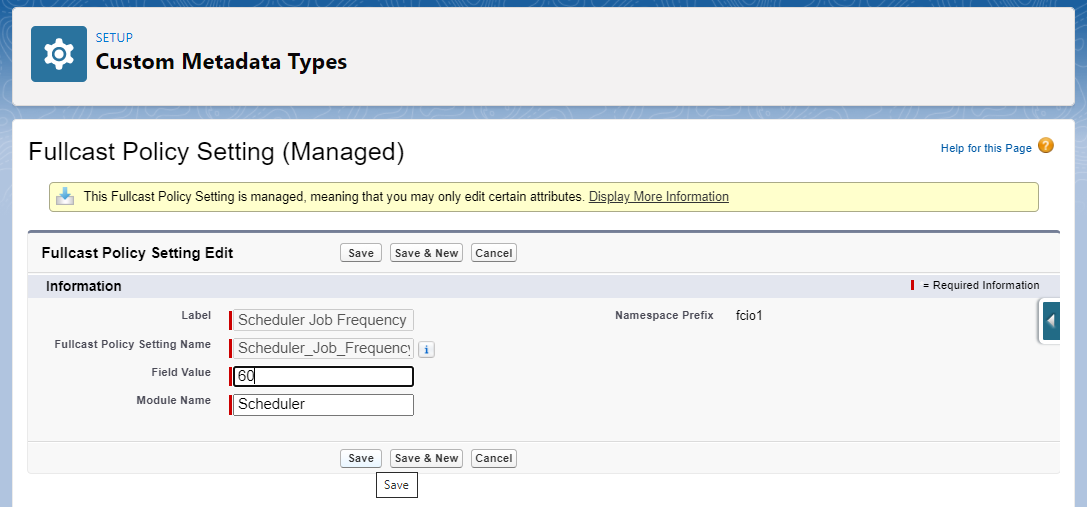Click the Required Information legend text

pos(981,285)
